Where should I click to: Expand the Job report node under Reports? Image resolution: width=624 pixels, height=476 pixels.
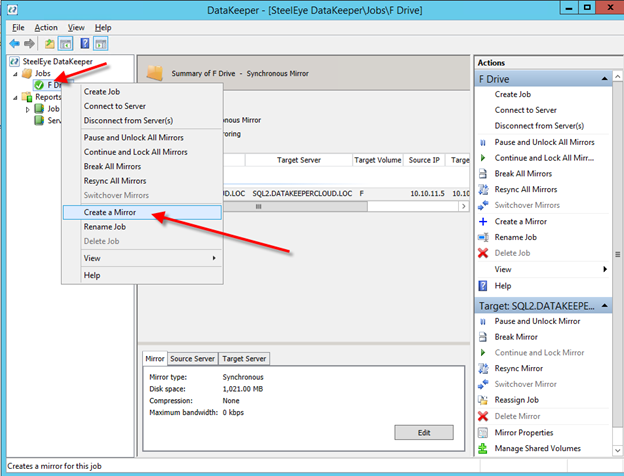tap(28, 109)
